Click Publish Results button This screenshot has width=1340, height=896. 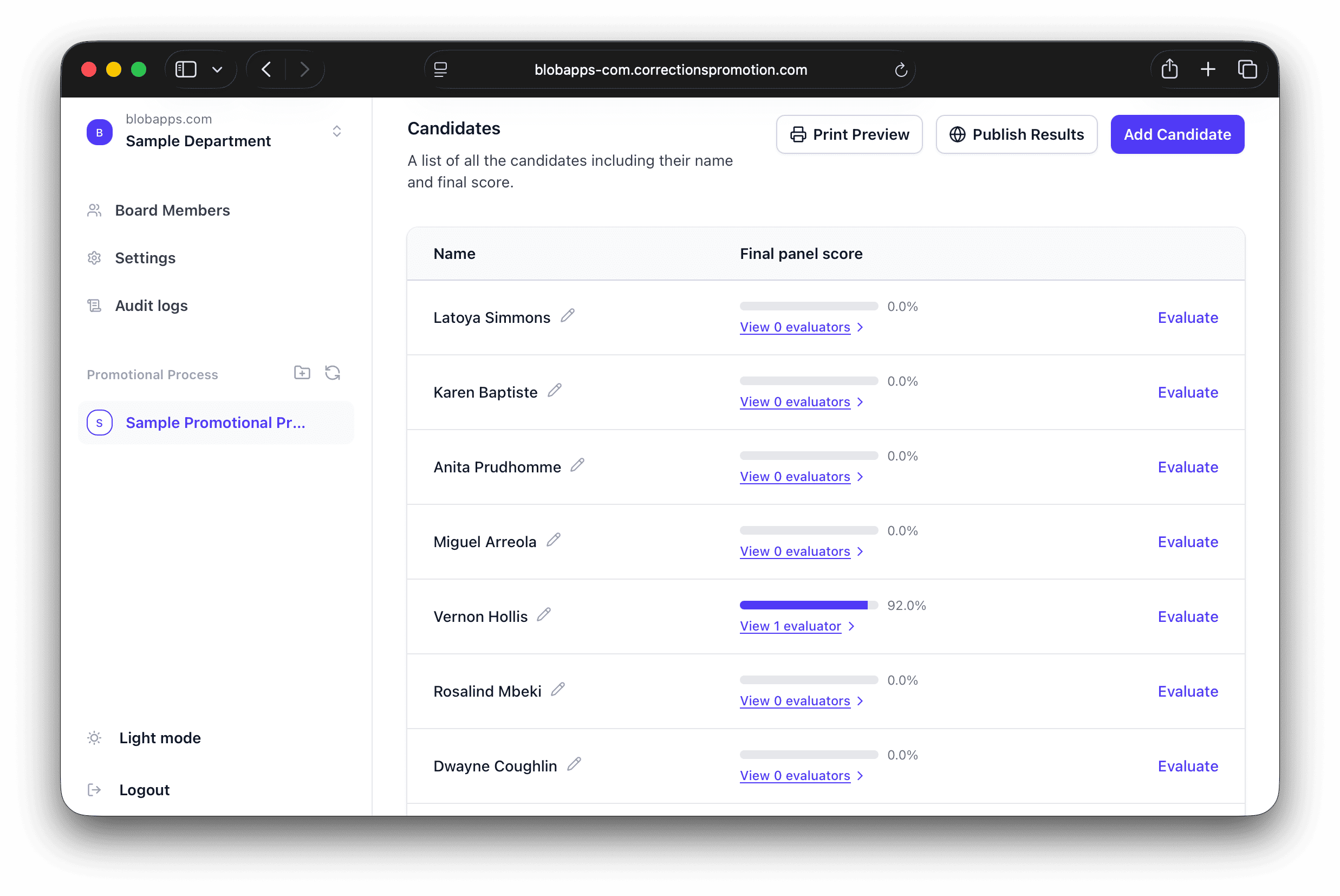tap(1016, 134)
